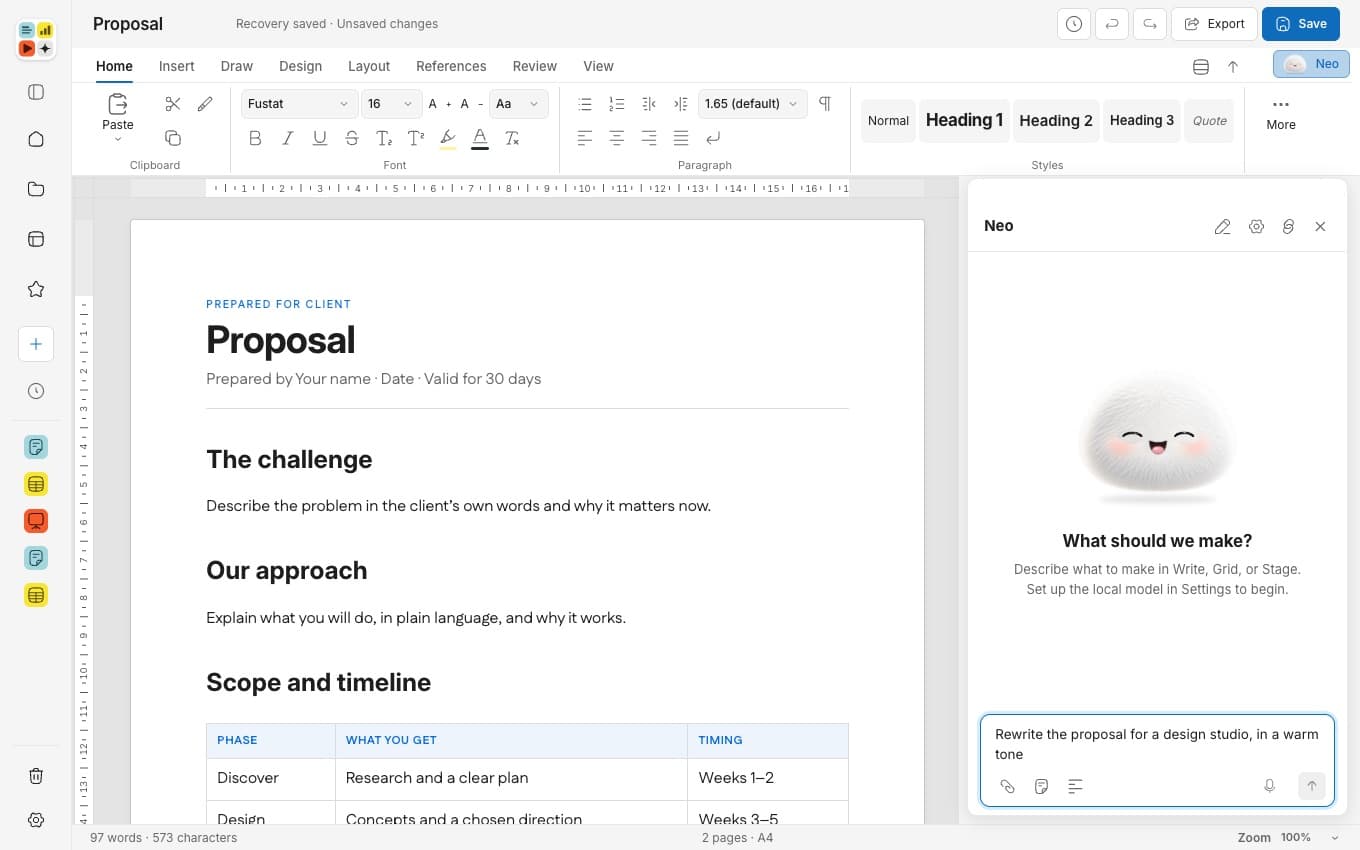Open Neo panel settings gear
Viewport: 1360px width, 850px height.
tap(1256, 226)
